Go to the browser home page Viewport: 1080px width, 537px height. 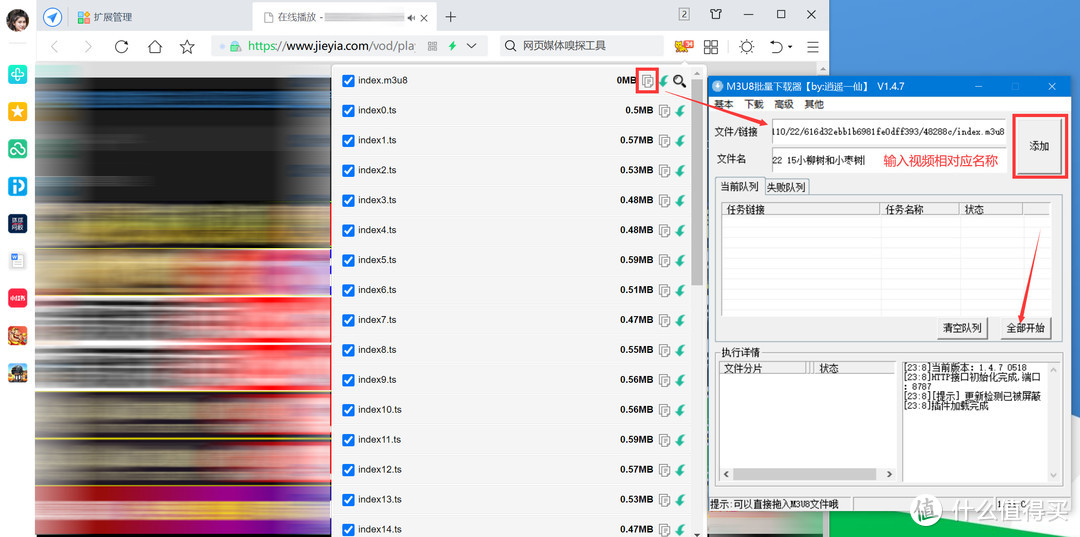tap(154, 47)
